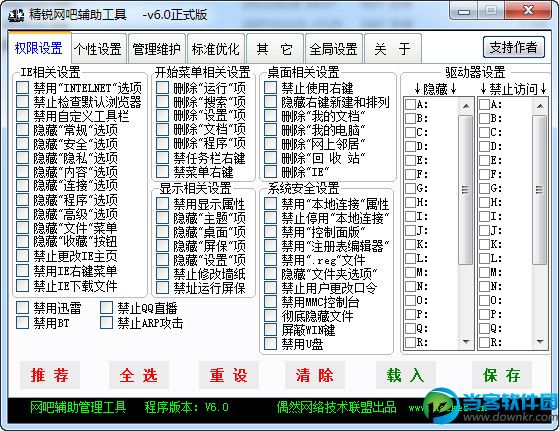
Task: Click the 禁止访问 list scrollbar thumb
Action: [x=540, y=190]
